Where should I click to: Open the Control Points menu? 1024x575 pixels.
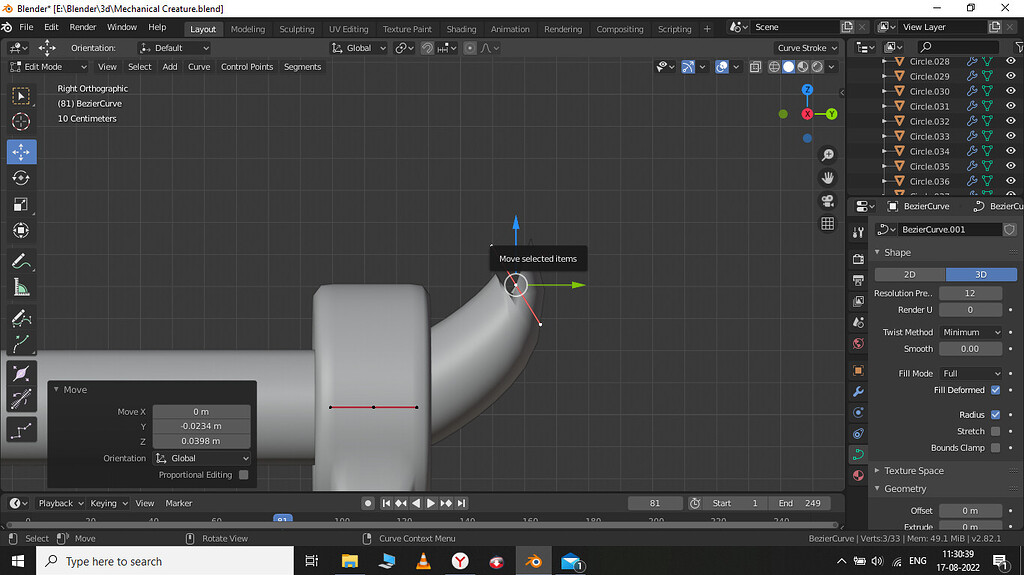coord(247,67)
